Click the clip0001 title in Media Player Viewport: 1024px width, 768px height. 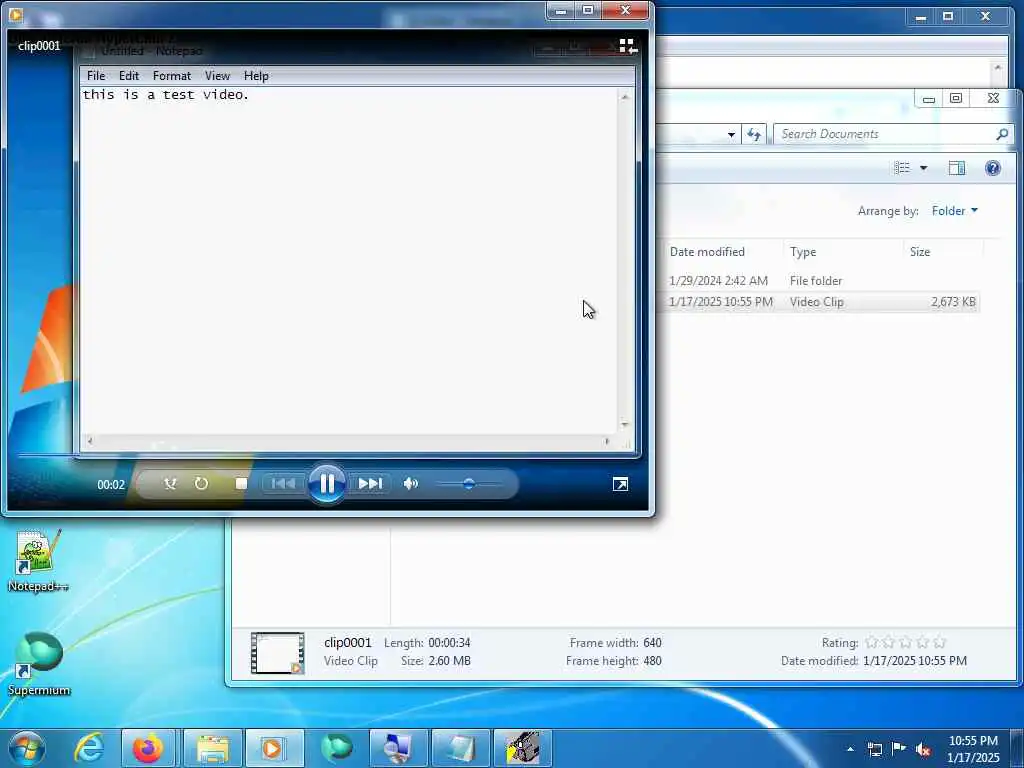point(39,46)
